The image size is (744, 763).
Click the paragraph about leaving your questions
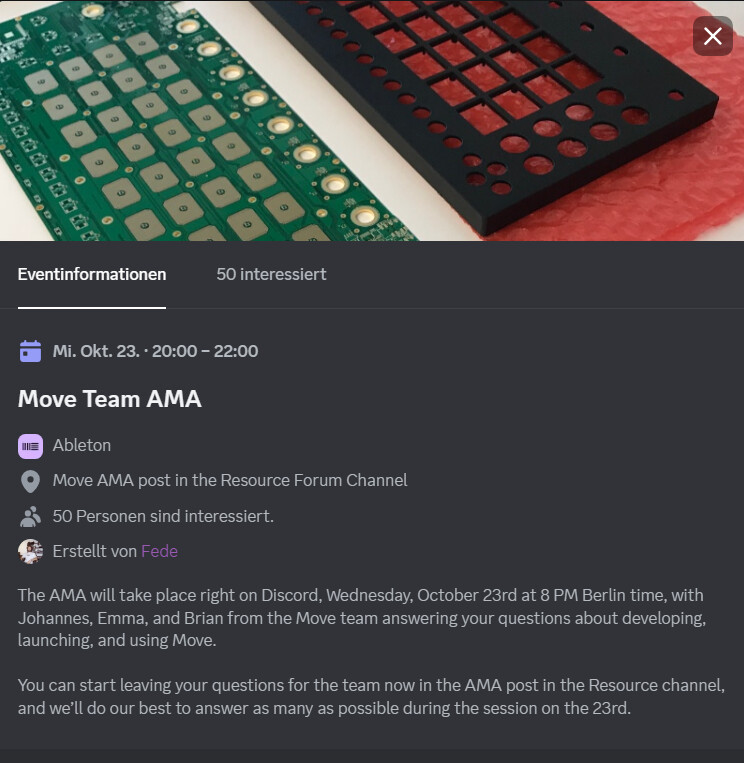tap(371, 696)
